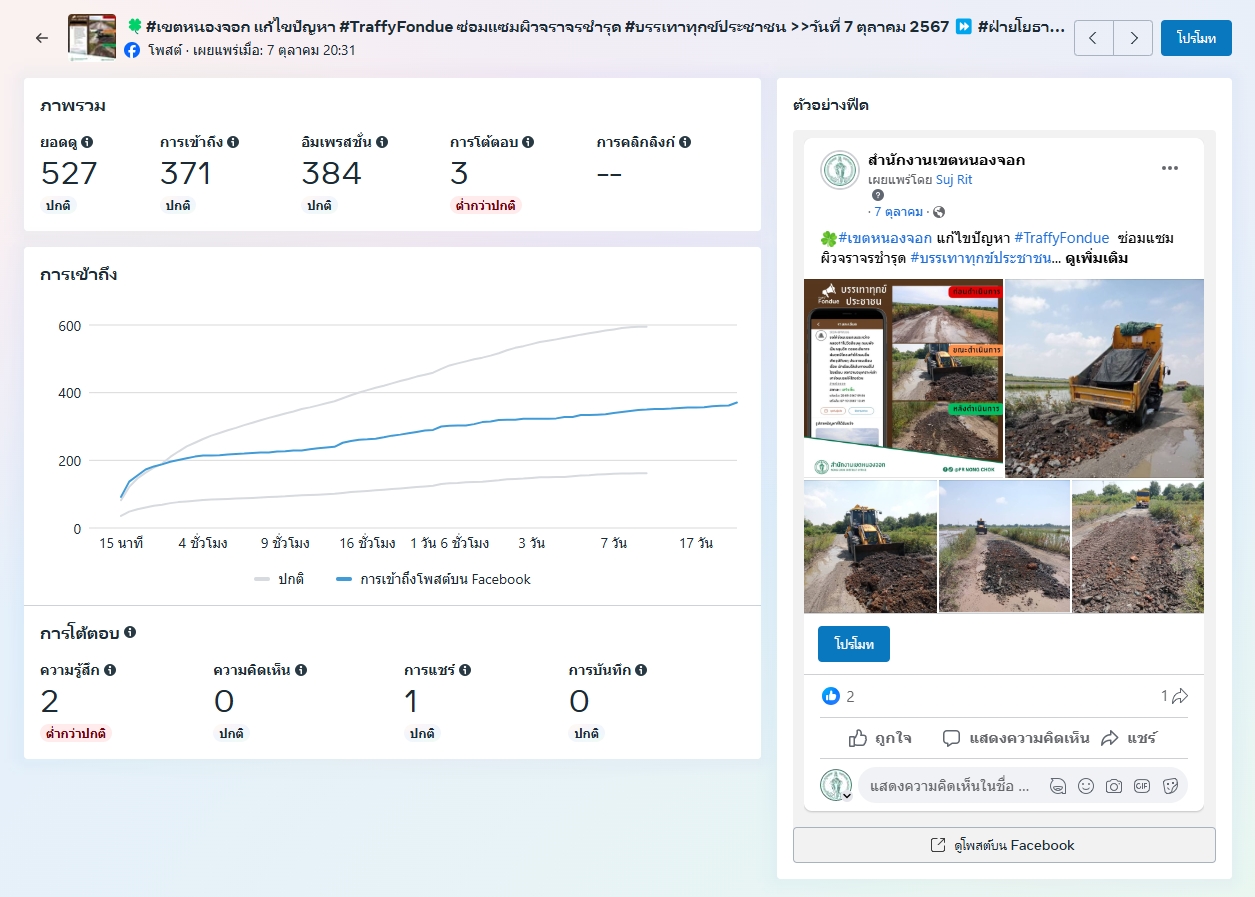The image size is (1255, 897).
Task: Click the back arrow at top left
Action: 41,38
